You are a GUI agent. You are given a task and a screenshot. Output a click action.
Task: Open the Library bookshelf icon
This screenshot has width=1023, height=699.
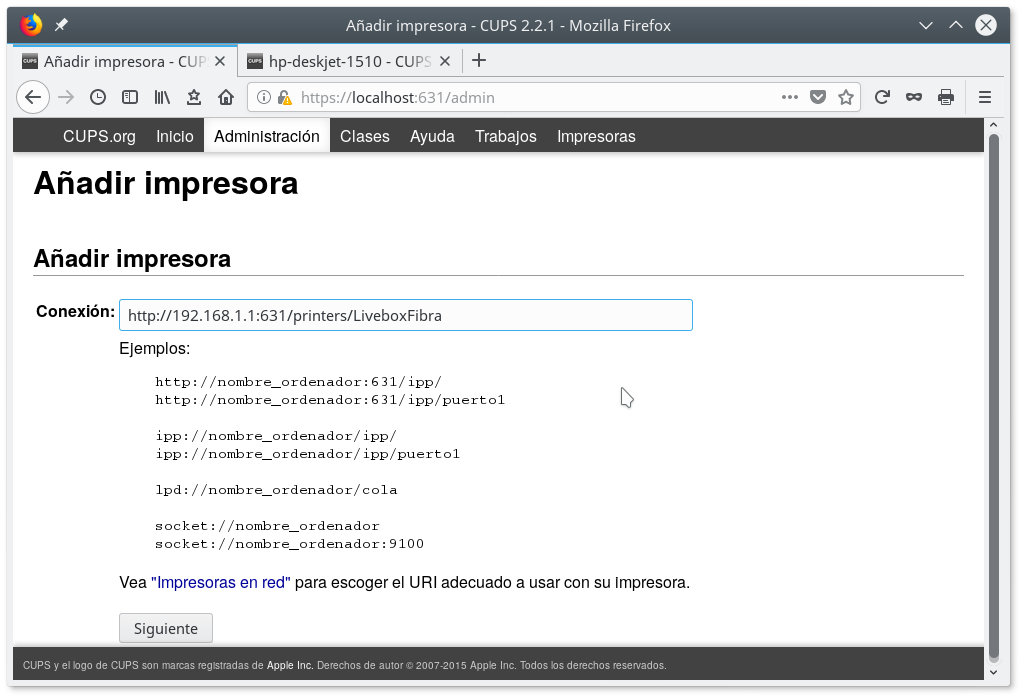pos(161,97)
